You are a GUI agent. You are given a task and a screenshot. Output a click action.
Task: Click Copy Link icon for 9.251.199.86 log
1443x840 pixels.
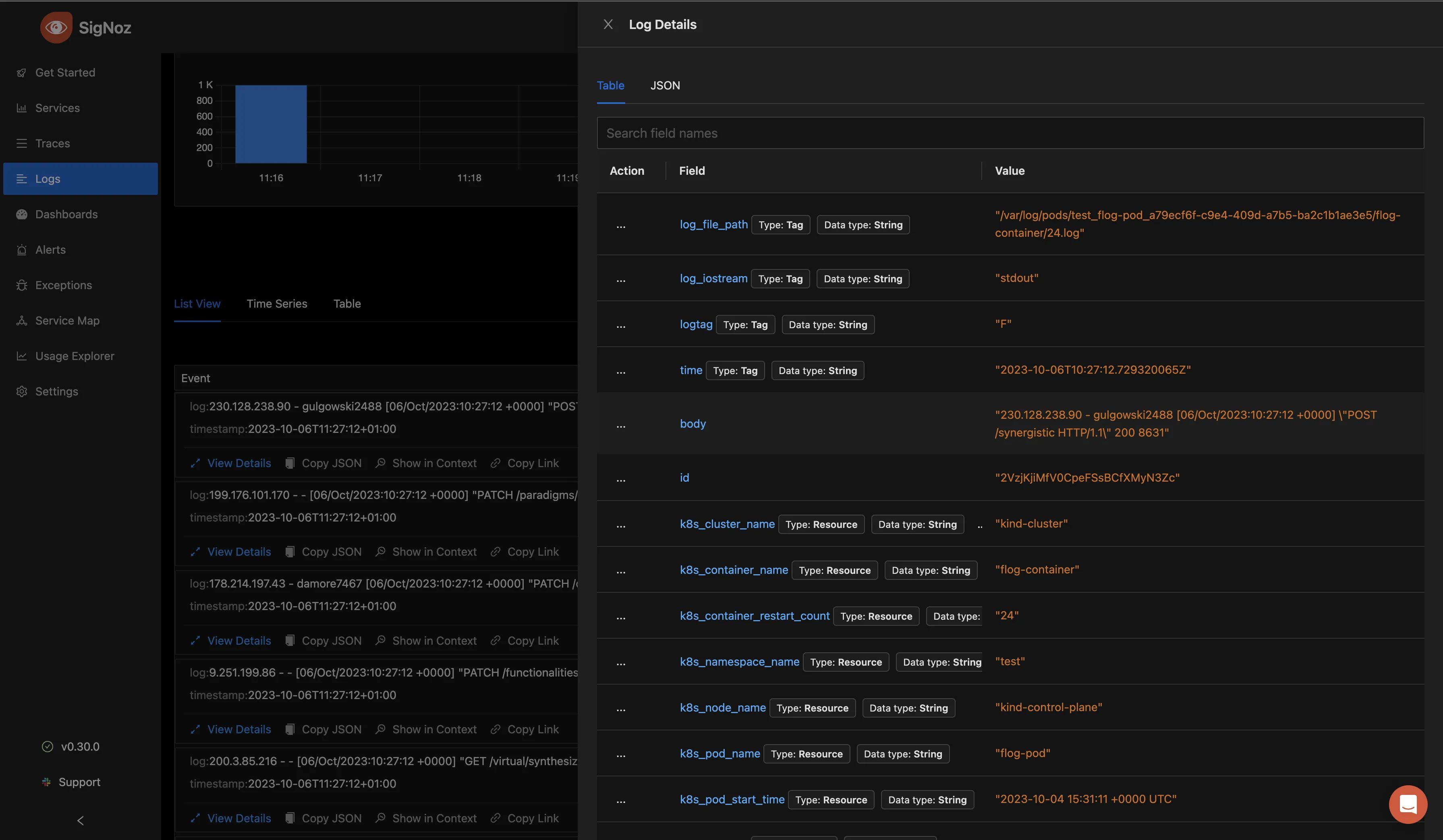click(x=496, y=730)
